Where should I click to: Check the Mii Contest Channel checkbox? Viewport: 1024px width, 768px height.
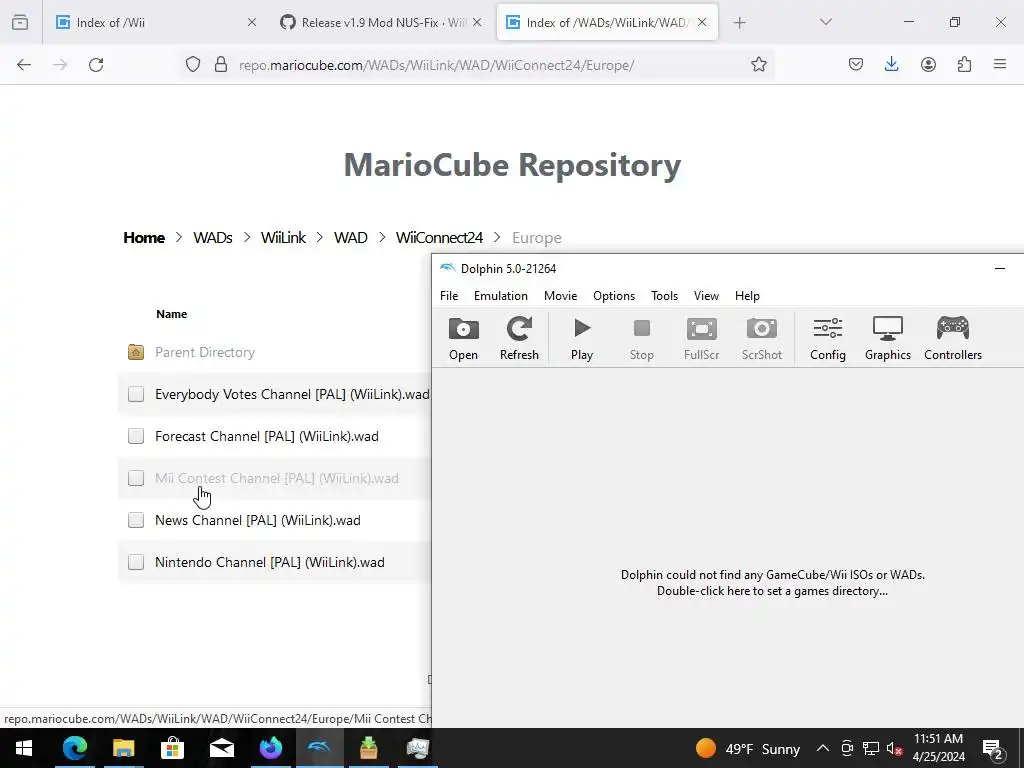[x=136, y=478]
